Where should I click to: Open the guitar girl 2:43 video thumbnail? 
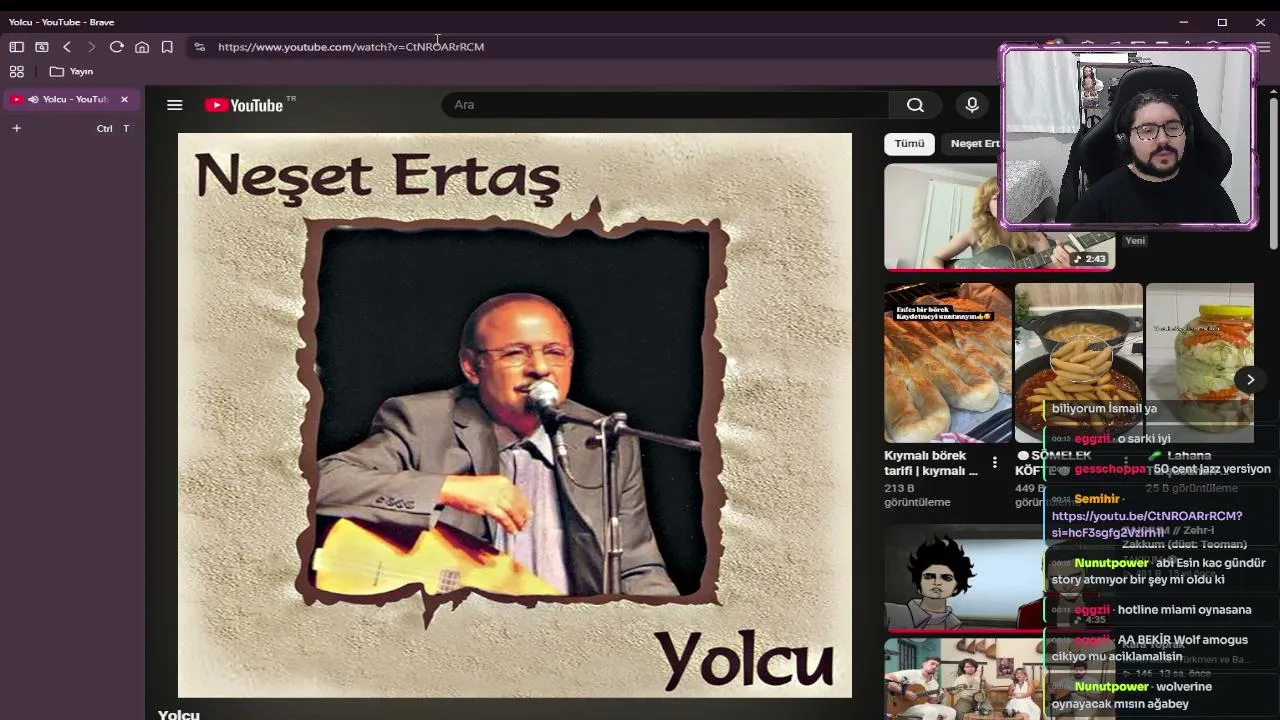[999, 218]
